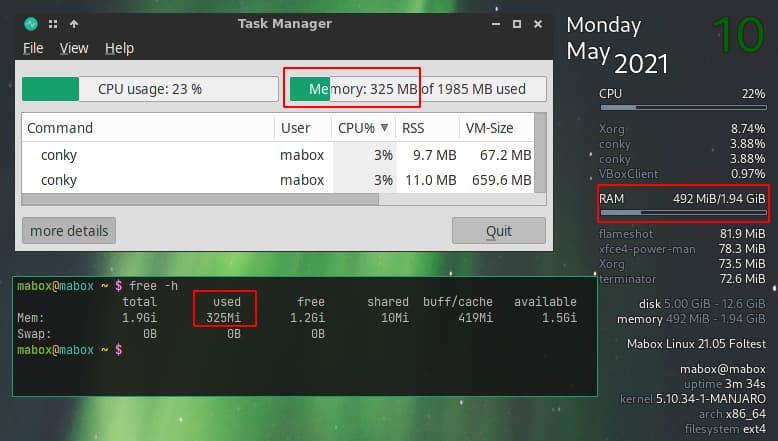This screenshot has height=441, width=778.
Task: Click the grid dots icon in title bar
Action: coord(52,23)
